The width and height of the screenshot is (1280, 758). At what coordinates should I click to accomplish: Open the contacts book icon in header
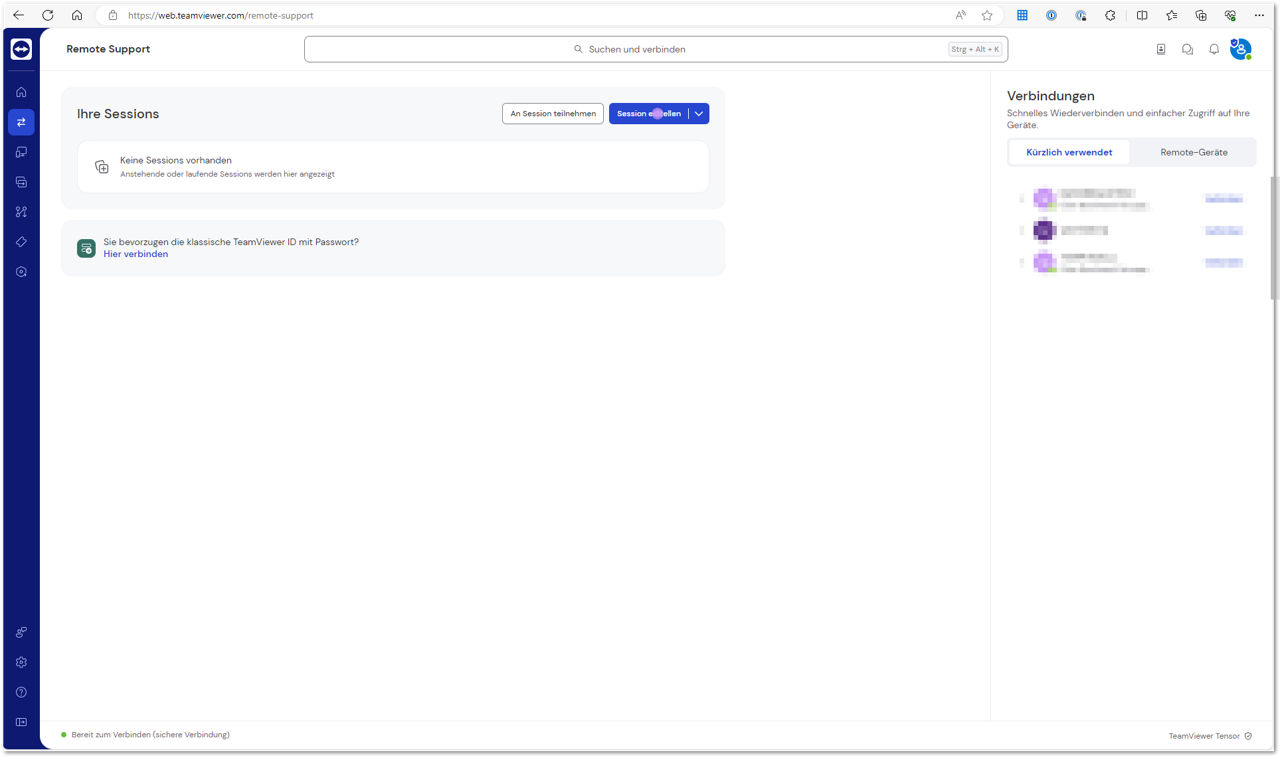[x=1161, y=49]
